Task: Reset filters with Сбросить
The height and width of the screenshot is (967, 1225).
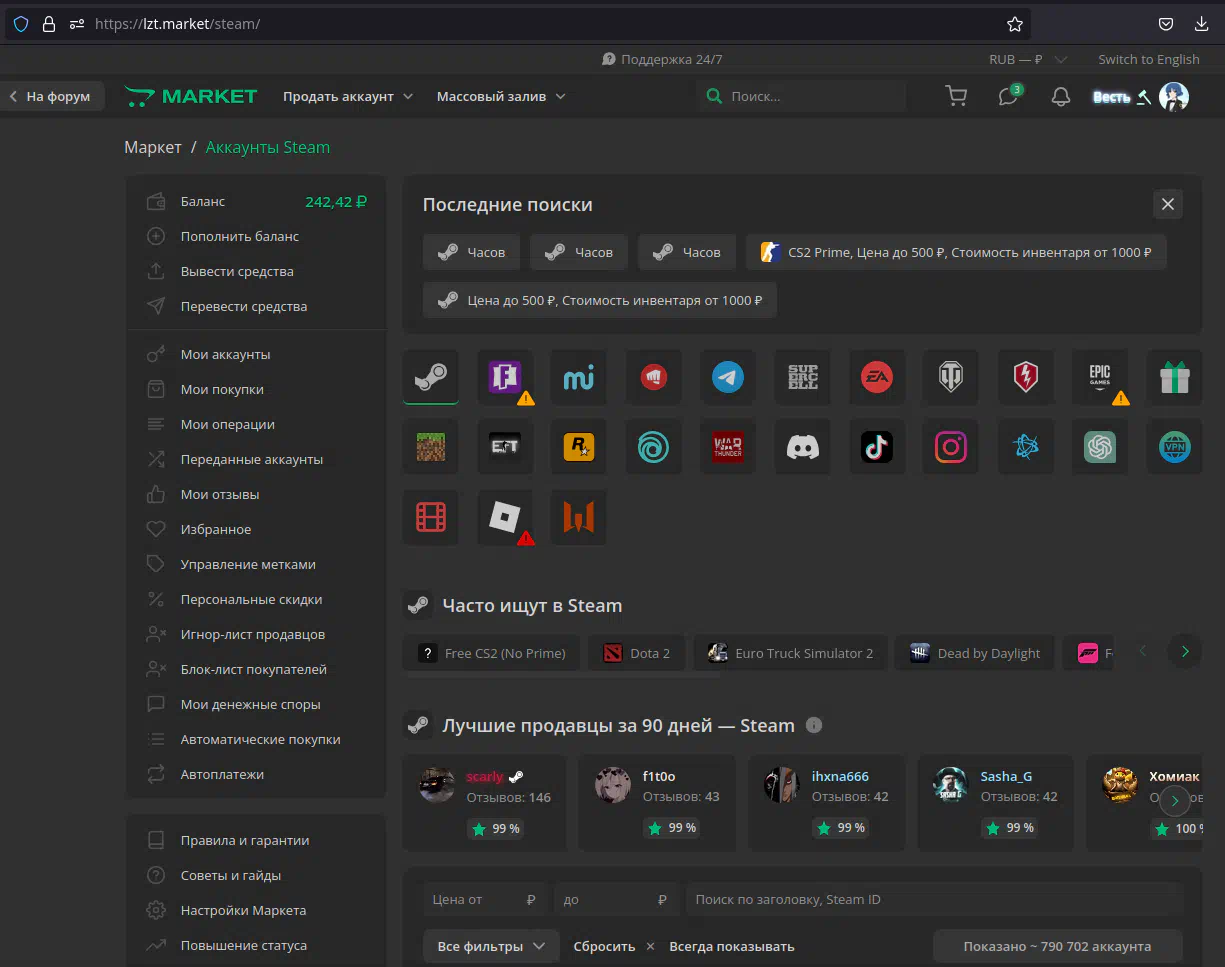Action: (x=613, y=946)
